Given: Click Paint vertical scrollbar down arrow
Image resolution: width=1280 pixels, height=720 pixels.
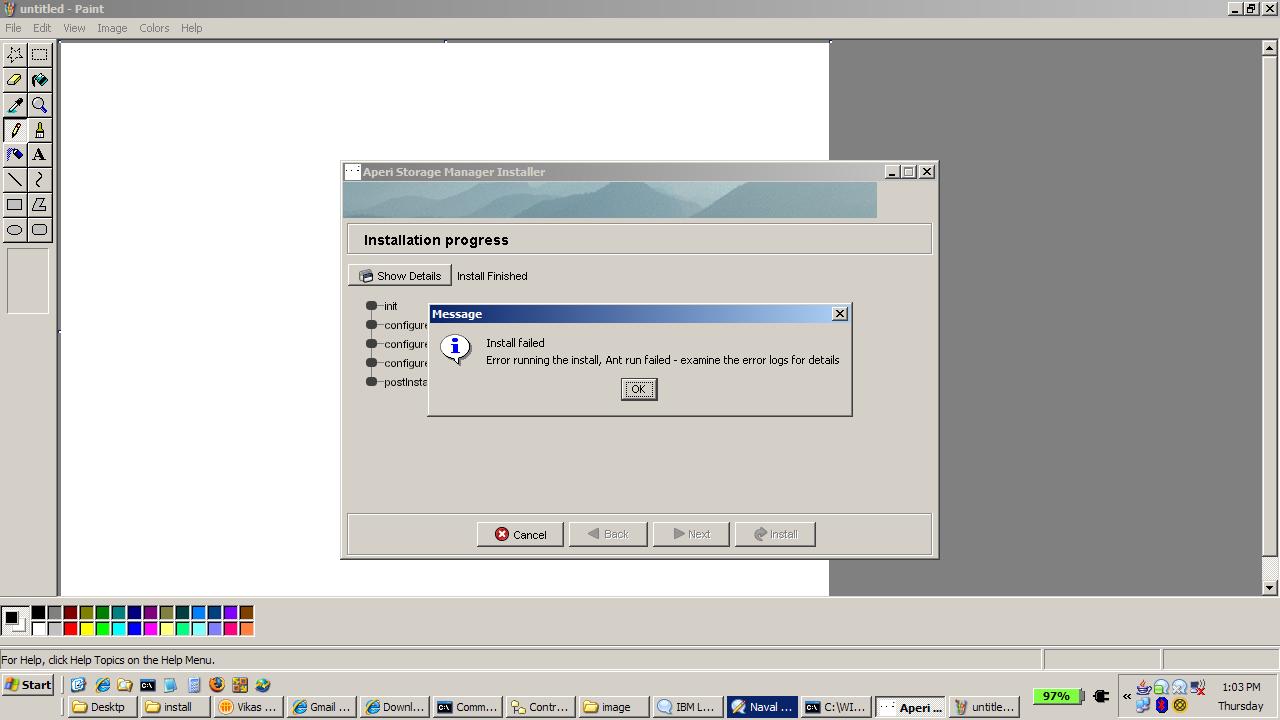Looking at the screenshot, I should point(1270,588).
